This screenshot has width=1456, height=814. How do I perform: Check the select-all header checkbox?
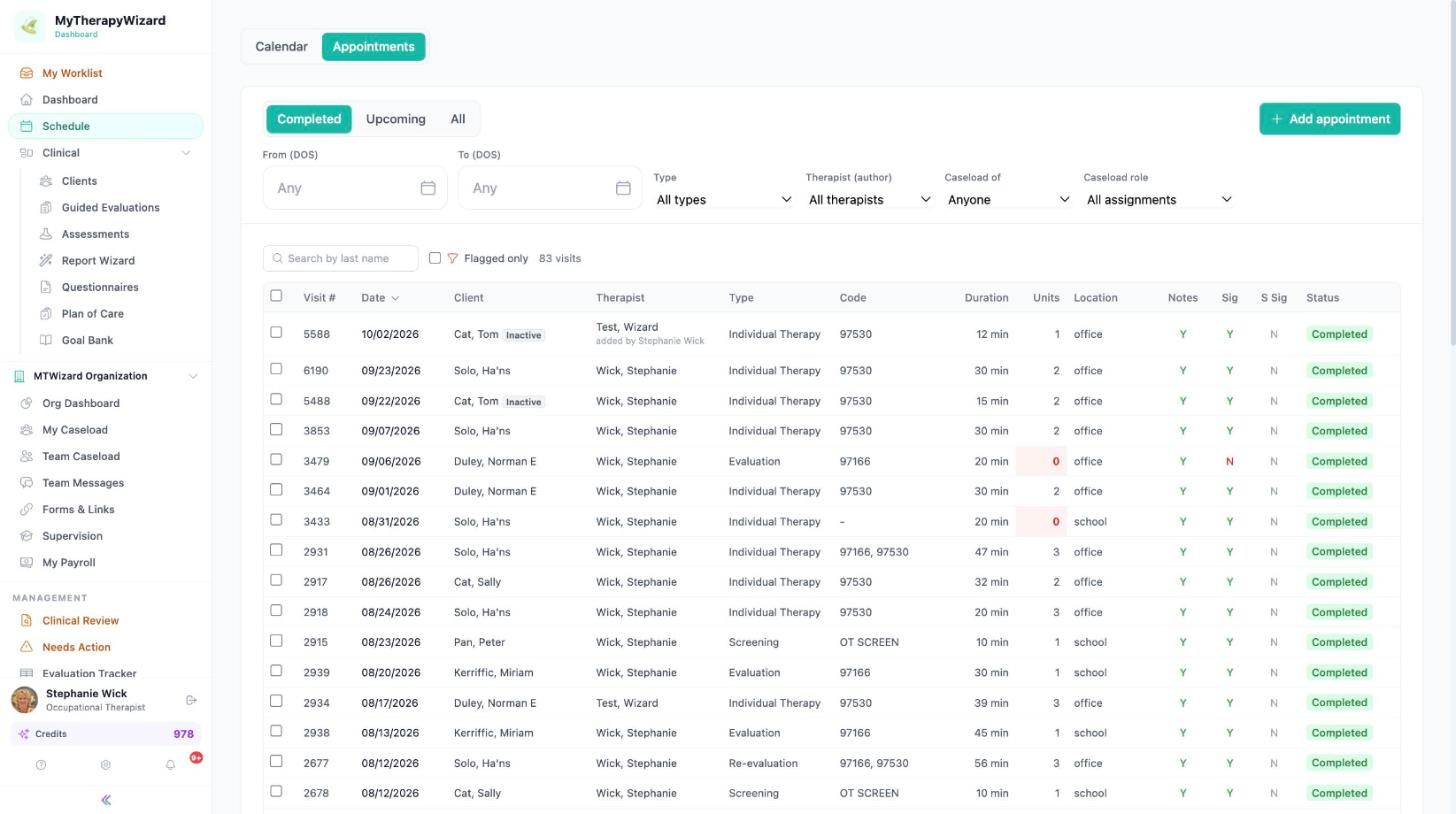276,296
